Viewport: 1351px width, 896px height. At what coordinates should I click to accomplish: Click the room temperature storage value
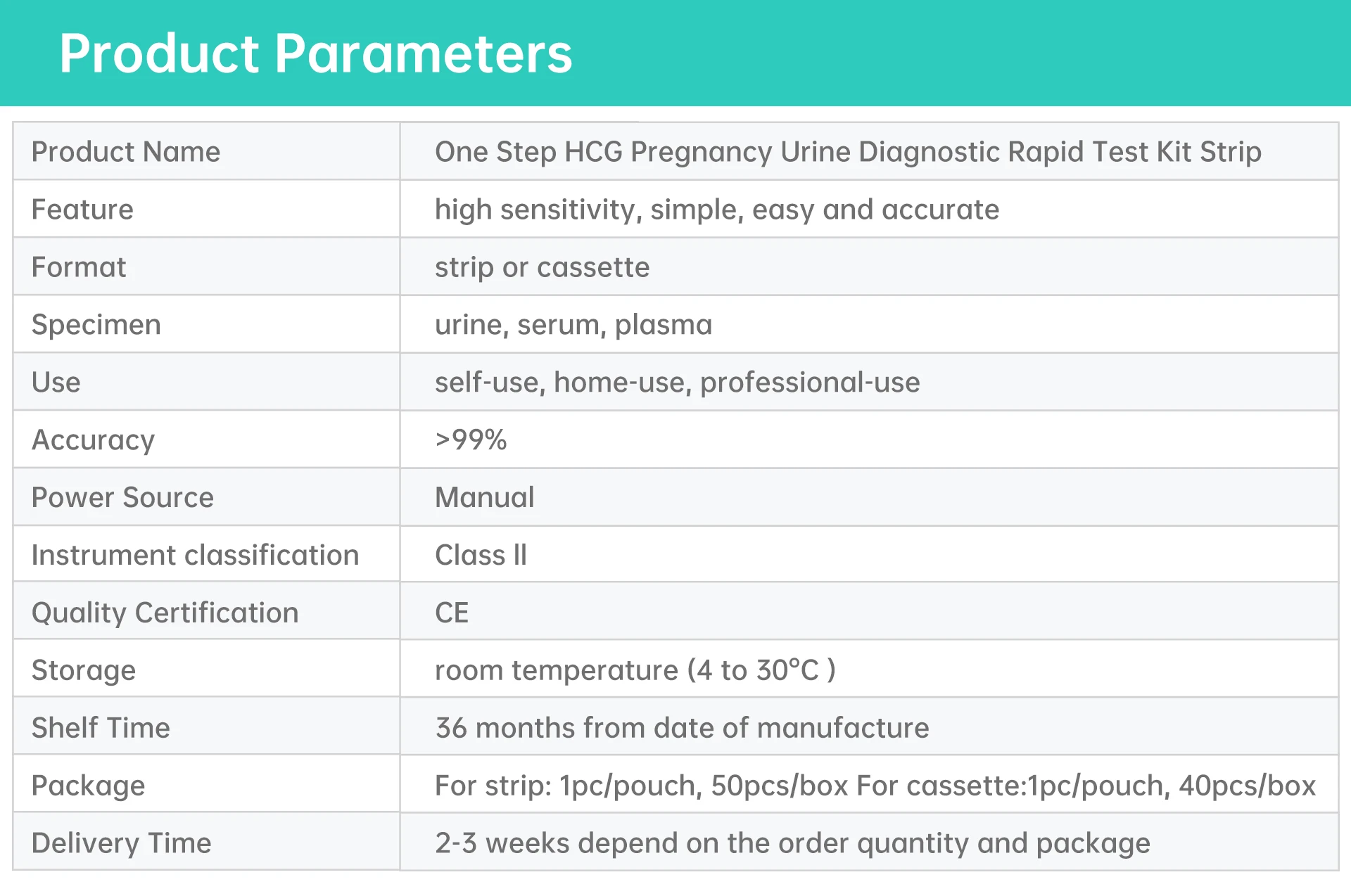click(x=635, y=670)
